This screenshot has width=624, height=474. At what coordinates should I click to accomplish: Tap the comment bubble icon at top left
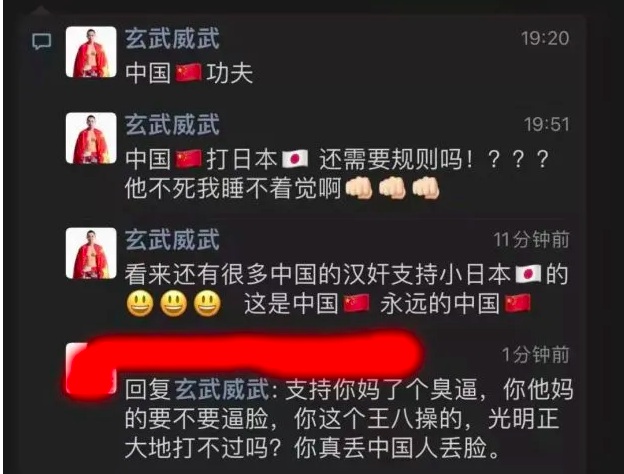42,41
